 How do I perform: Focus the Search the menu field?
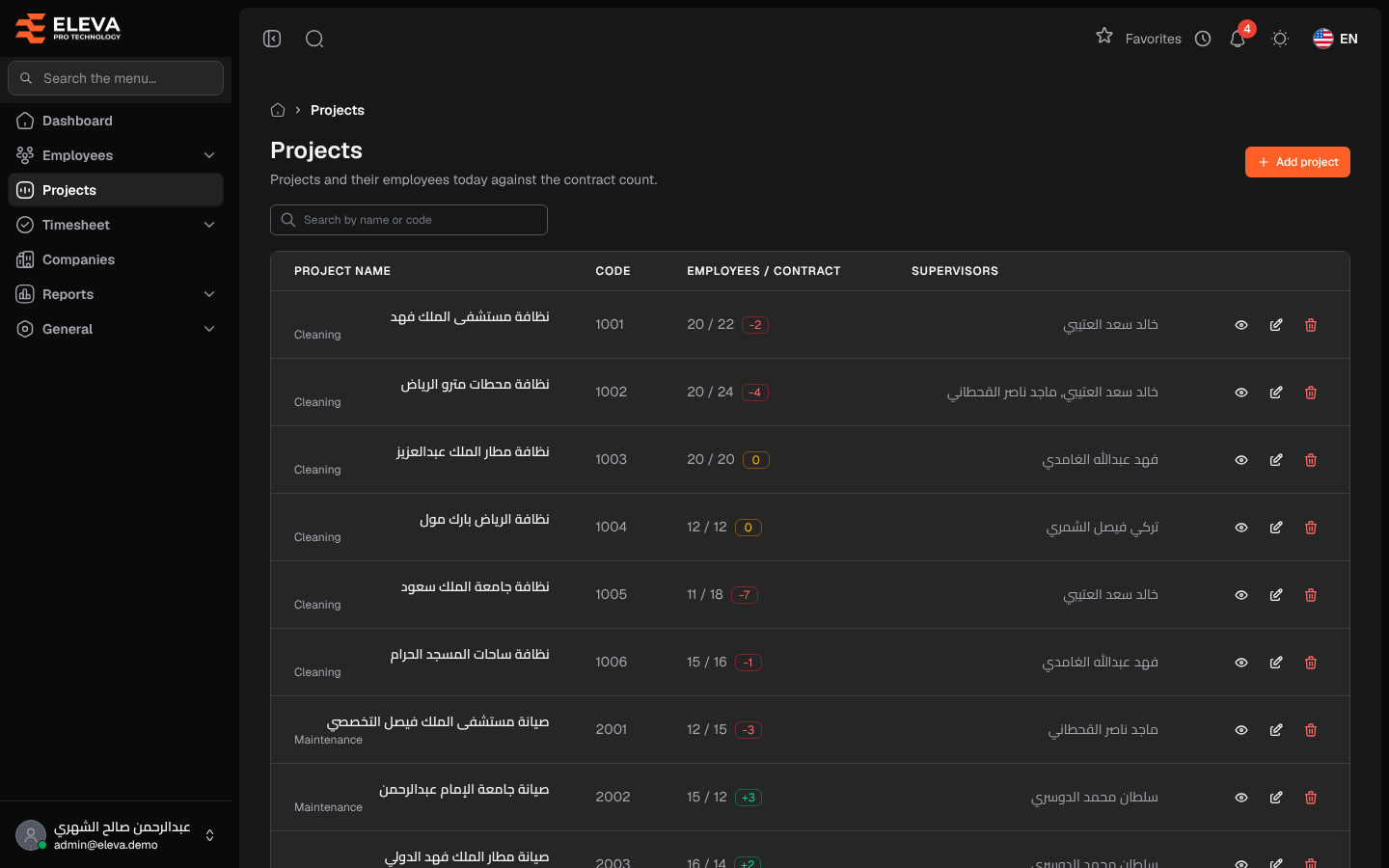(116, 78)
